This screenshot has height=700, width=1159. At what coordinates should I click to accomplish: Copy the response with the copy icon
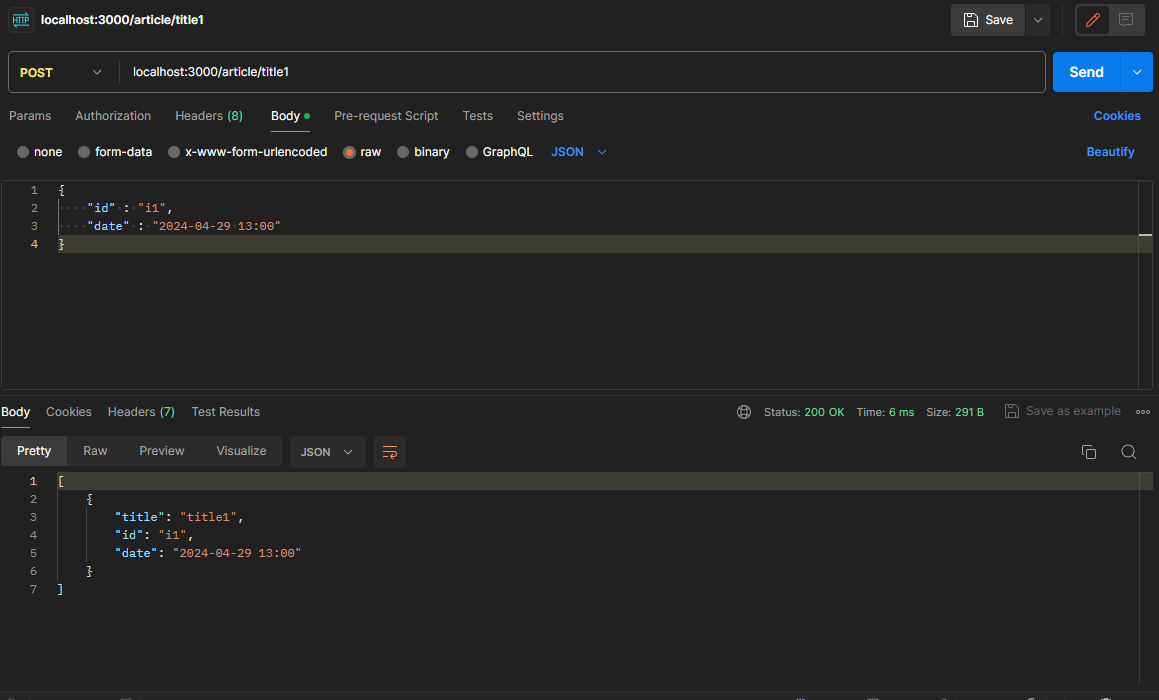click(x=1089, y=452)
